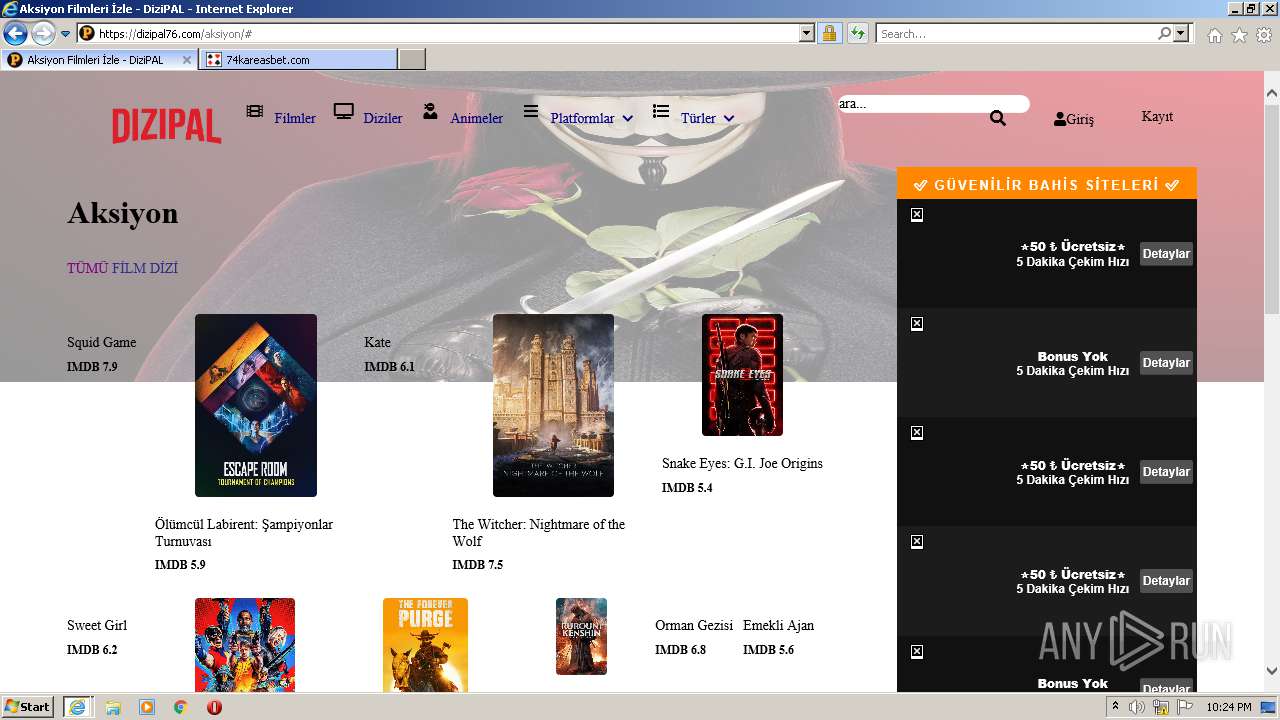Click the Türler list icon
This screenshot has height=720, width=1280.
pos(661,111)
